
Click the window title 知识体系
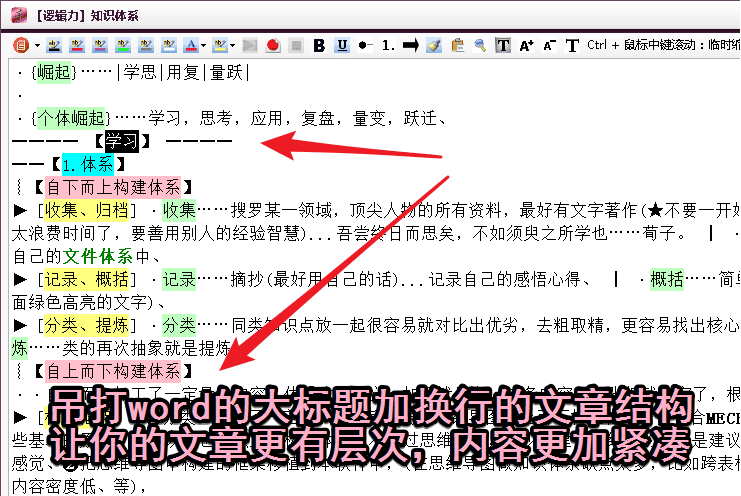click(x=115, y=16)
